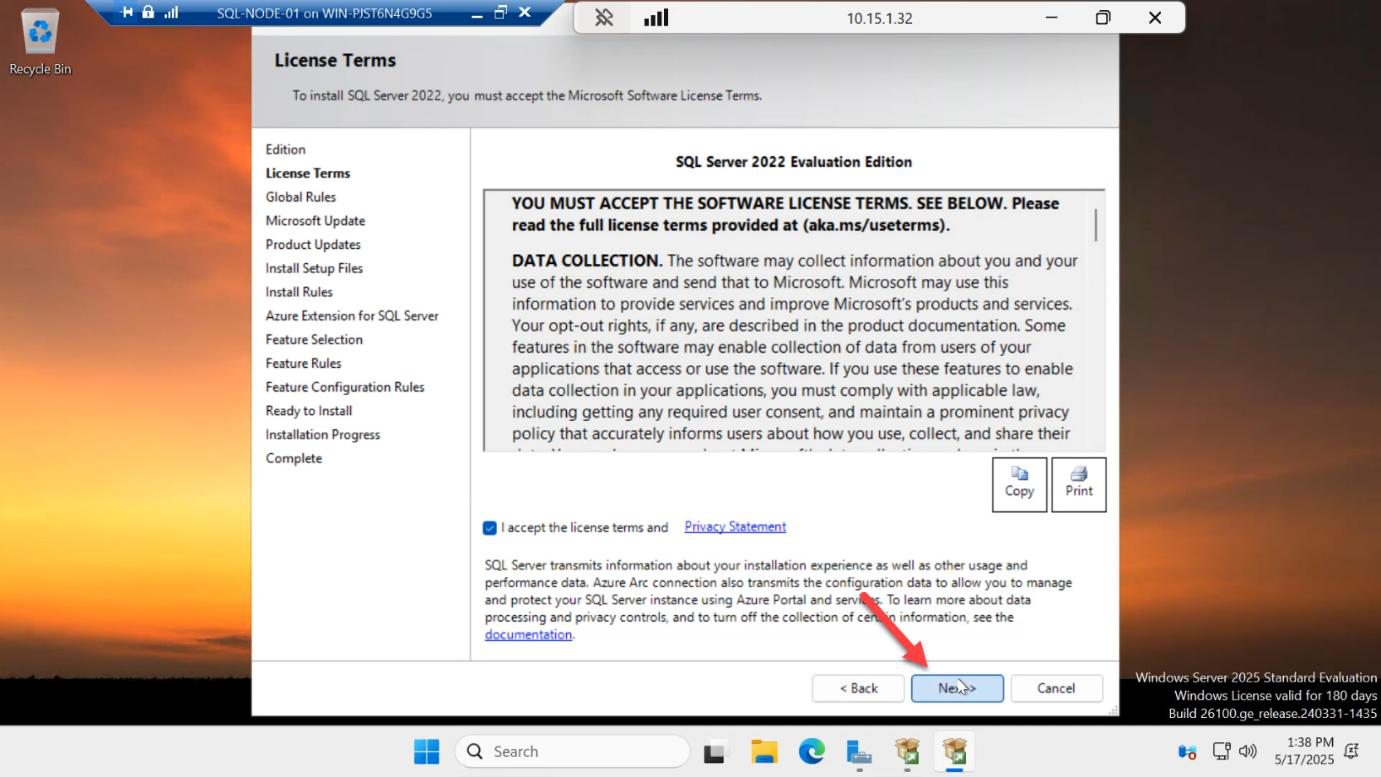Open the Recycle Bin desktop icon
Image resolution: width=1381 pixels, height=777 pixels.
point(40,42)
